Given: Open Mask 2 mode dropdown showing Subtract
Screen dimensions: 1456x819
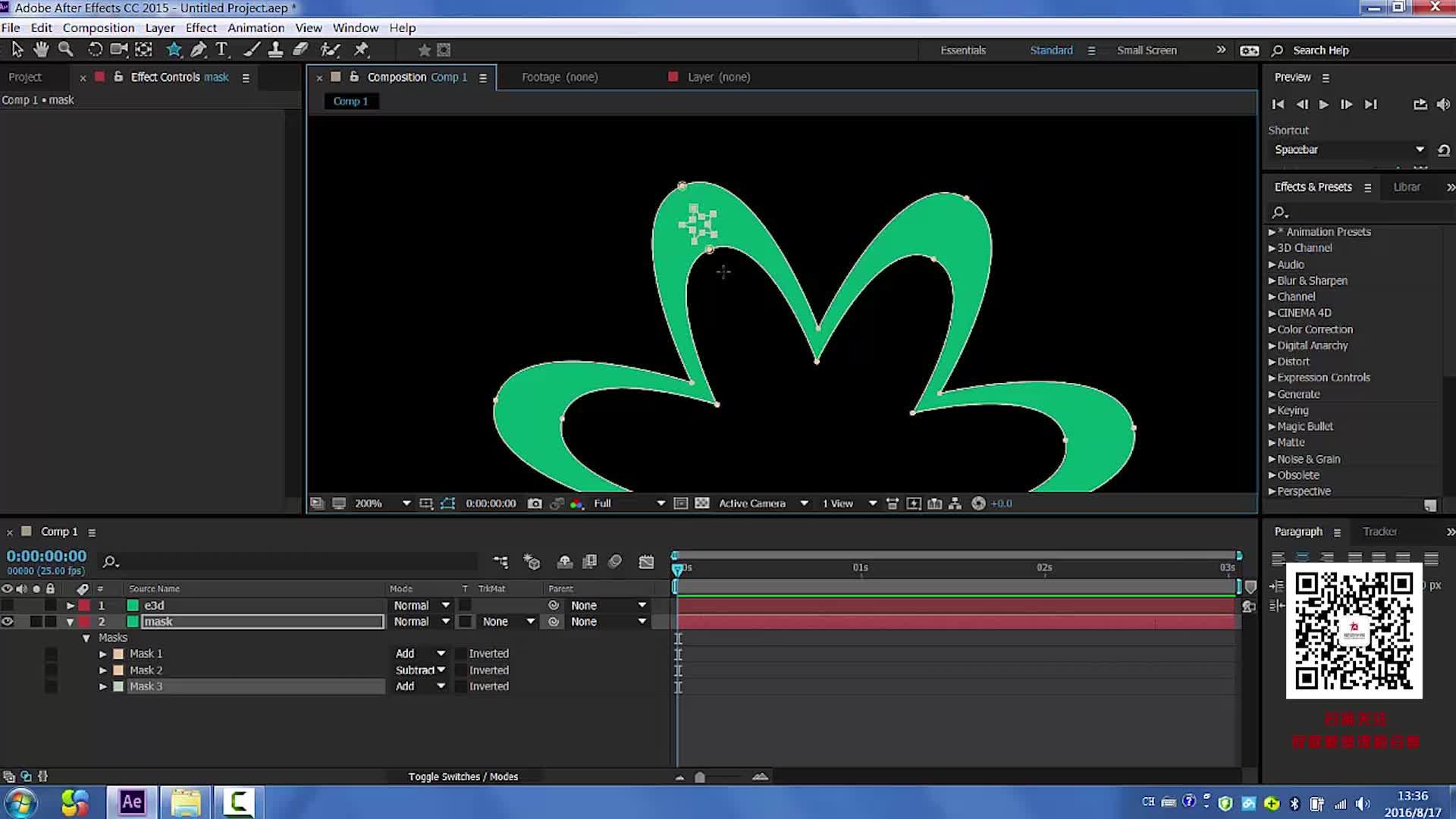Looking at the screenshot, I should [x=420, y=670].
